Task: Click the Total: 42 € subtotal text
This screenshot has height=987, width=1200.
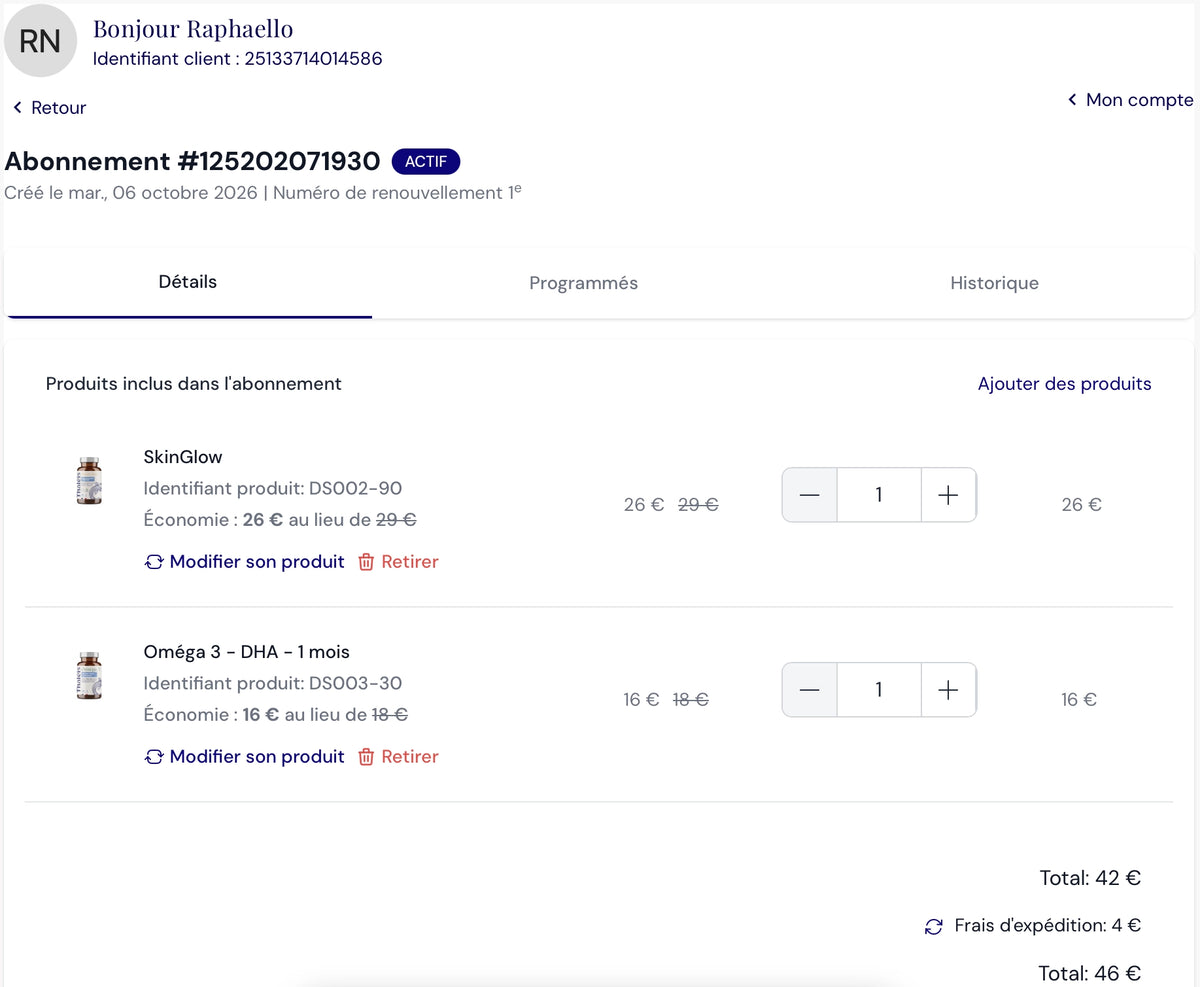Action: 1090,878
